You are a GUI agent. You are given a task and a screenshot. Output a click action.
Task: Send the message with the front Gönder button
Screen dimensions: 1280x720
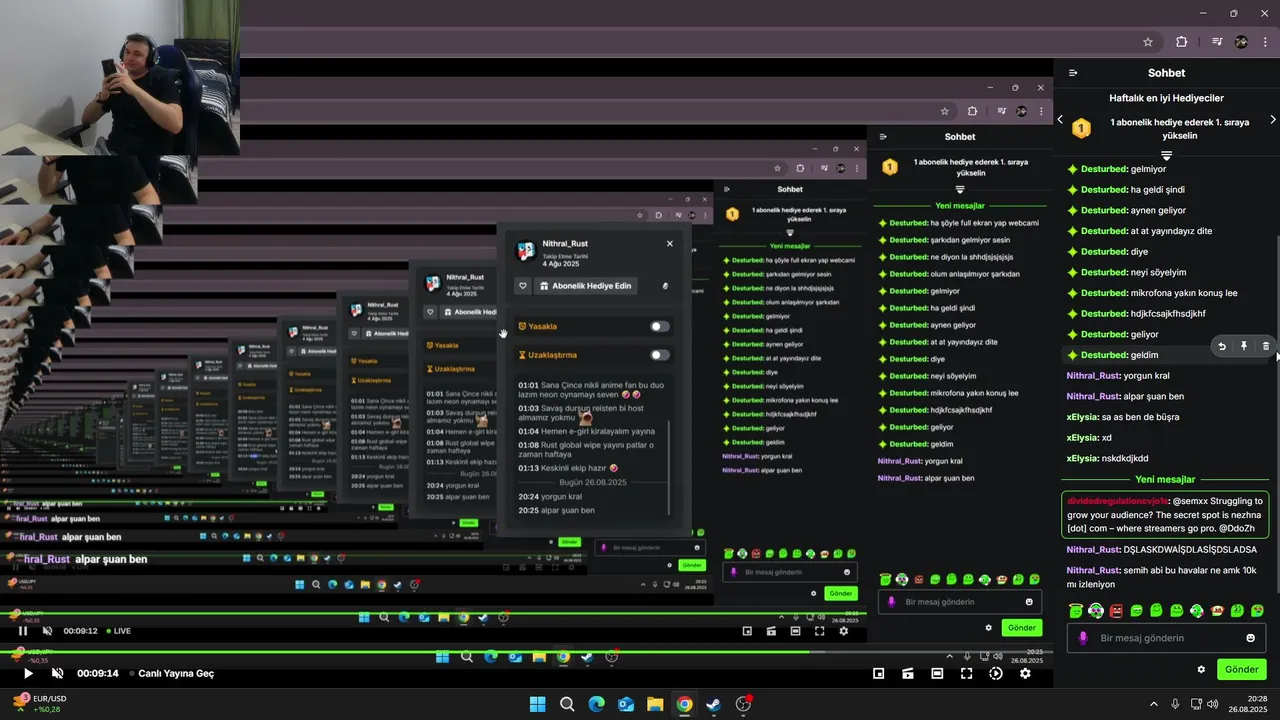1241,670
